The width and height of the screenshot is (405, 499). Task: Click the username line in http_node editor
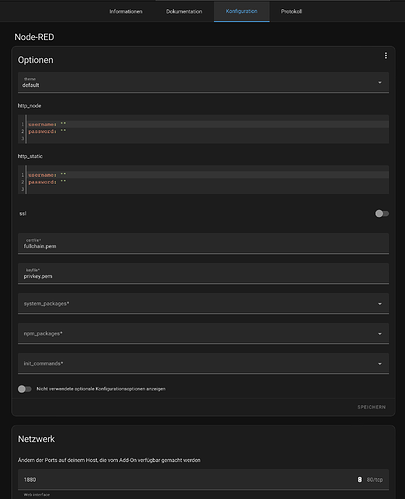tap(47, 124)
